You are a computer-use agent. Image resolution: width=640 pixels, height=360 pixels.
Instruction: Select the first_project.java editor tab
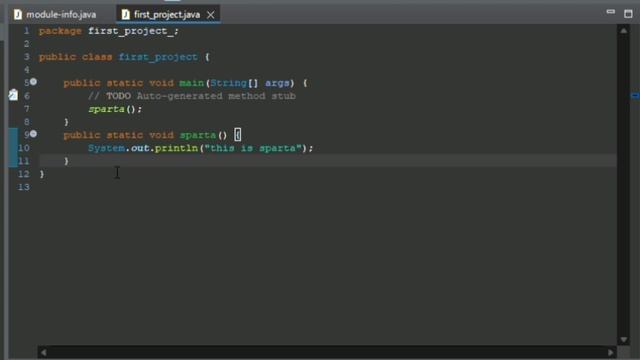pyautogui.click(x=167, y=15)
